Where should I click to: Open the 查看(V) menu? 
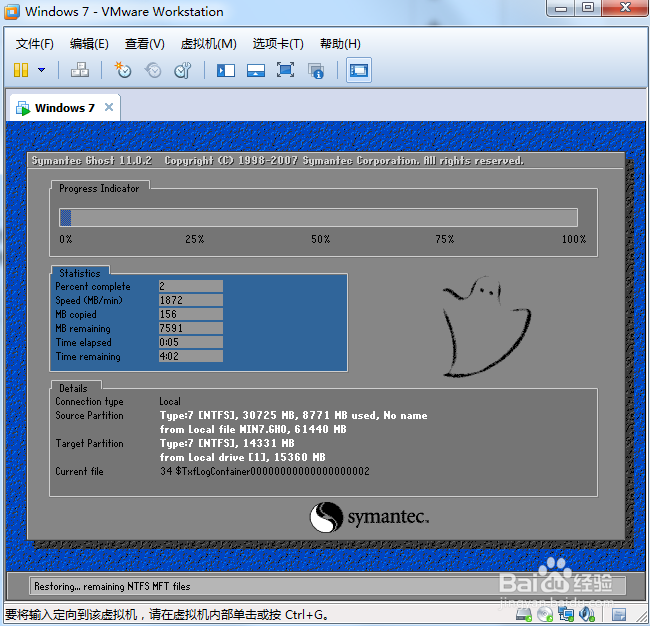click(x=145, y=44)
